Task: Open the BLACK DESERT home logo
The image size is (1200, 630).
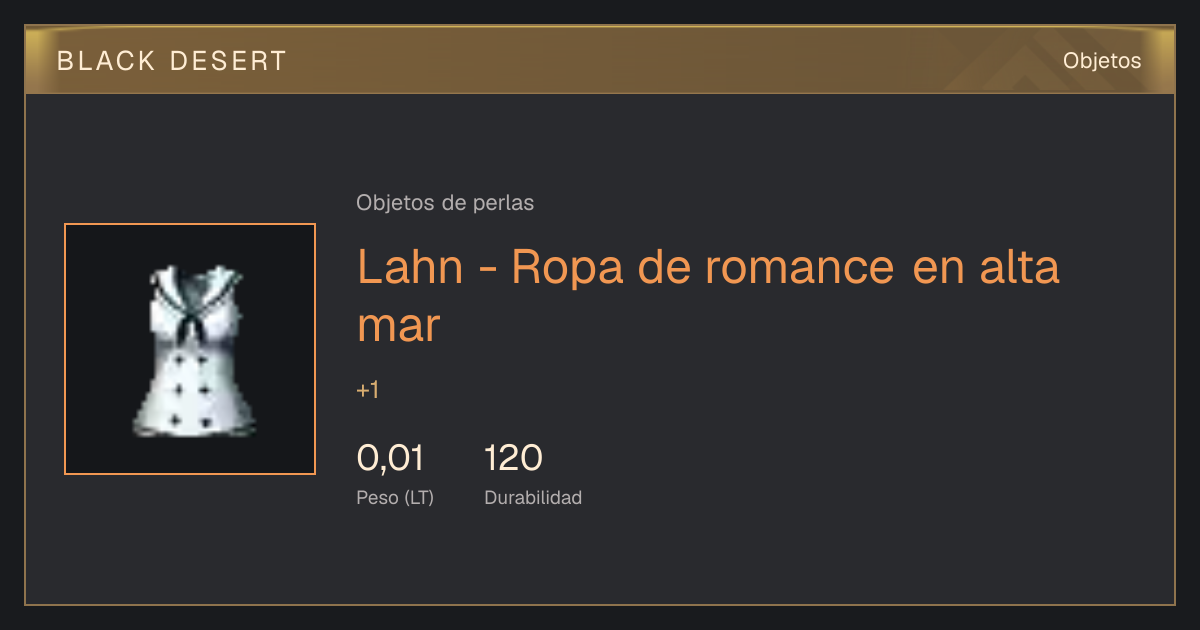Action: click(x=172, y=61)
